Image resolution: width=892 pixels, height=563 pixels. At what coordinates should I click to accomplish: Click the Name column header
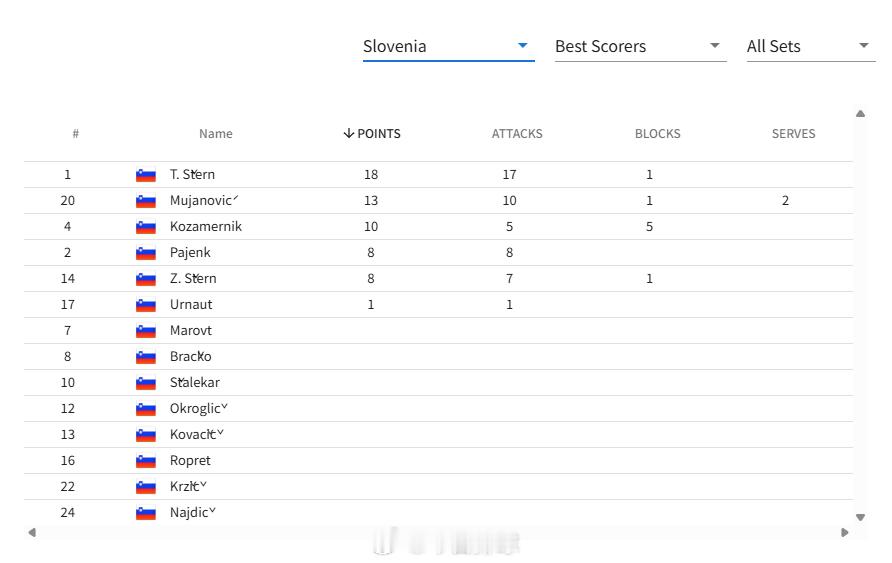tap(216, 134)
